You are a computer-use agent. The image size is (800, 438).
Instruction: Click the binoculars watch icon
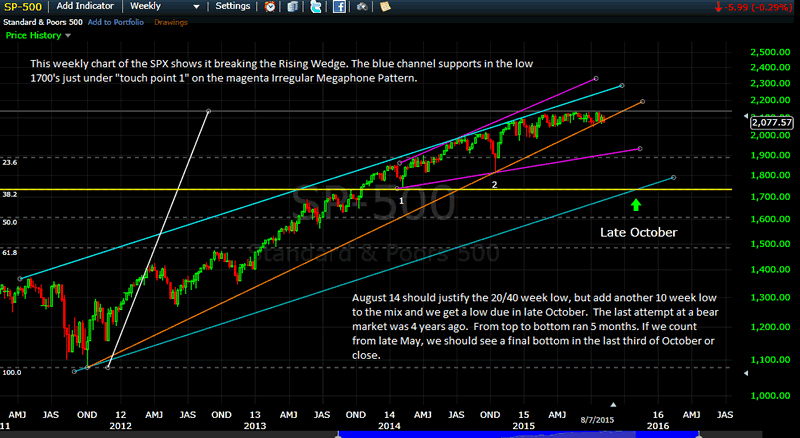[360, 6]
